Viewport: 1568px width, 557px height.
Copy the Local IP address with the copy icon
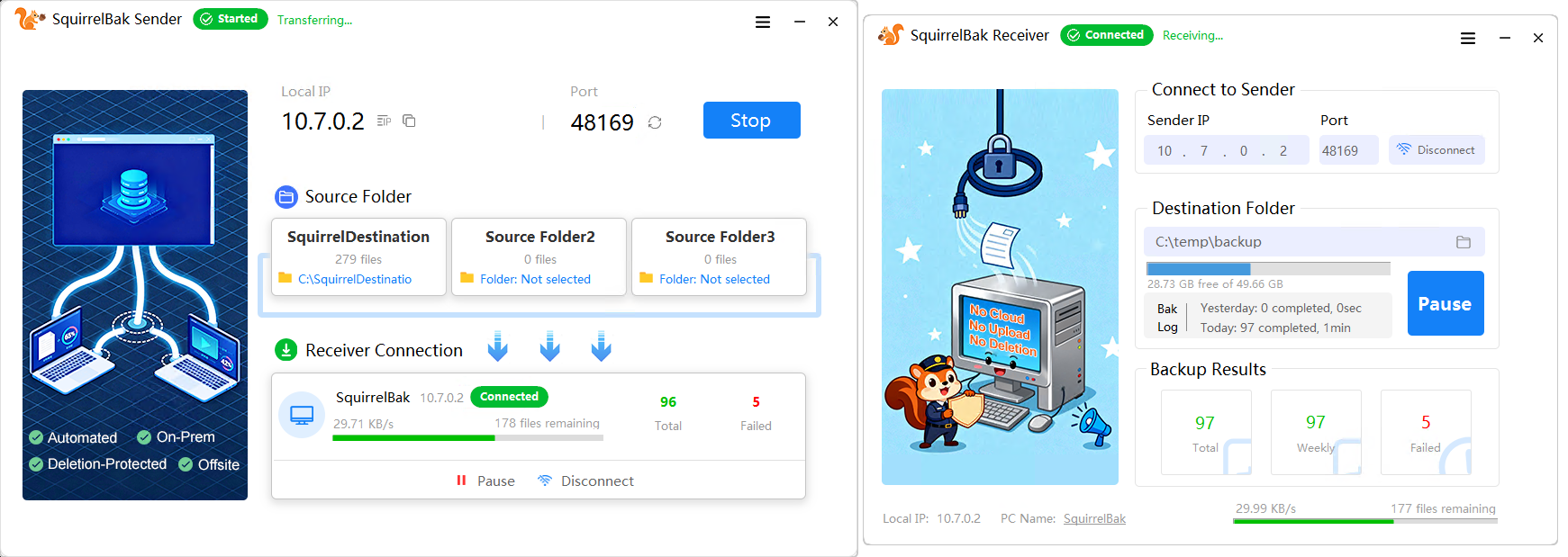point(409,121)
